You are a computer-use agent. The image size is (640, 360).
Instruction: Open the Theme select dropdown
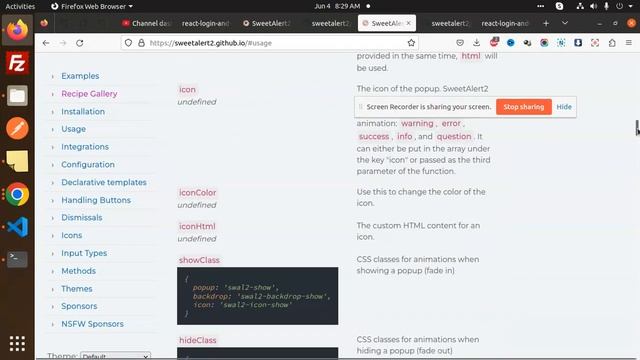click(116, 356)
